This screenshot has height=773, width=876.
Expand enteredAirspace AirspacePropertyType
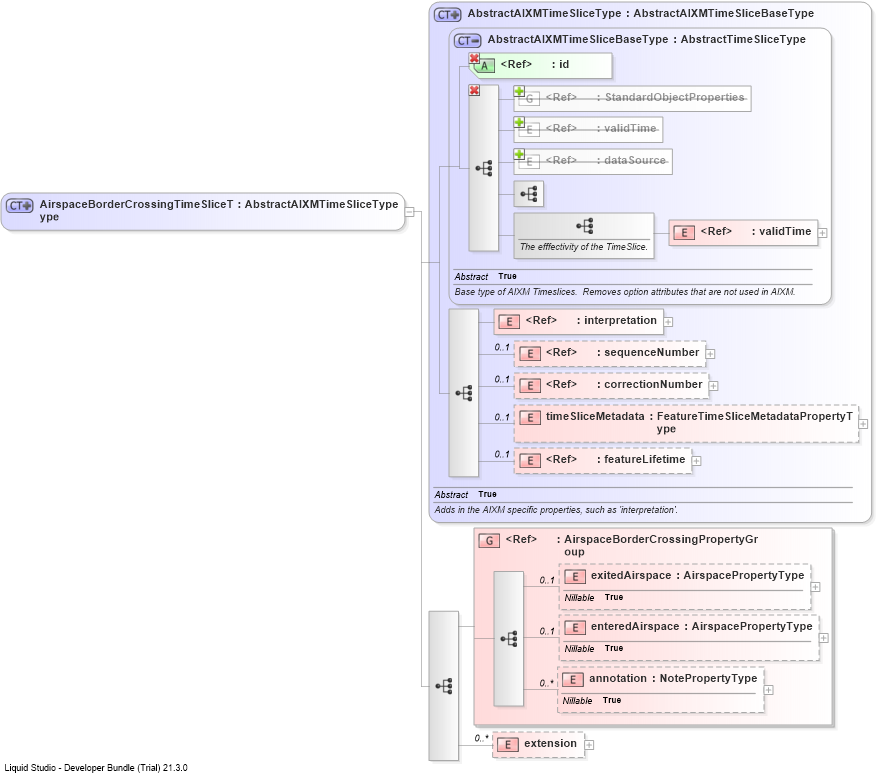[823, 638]
